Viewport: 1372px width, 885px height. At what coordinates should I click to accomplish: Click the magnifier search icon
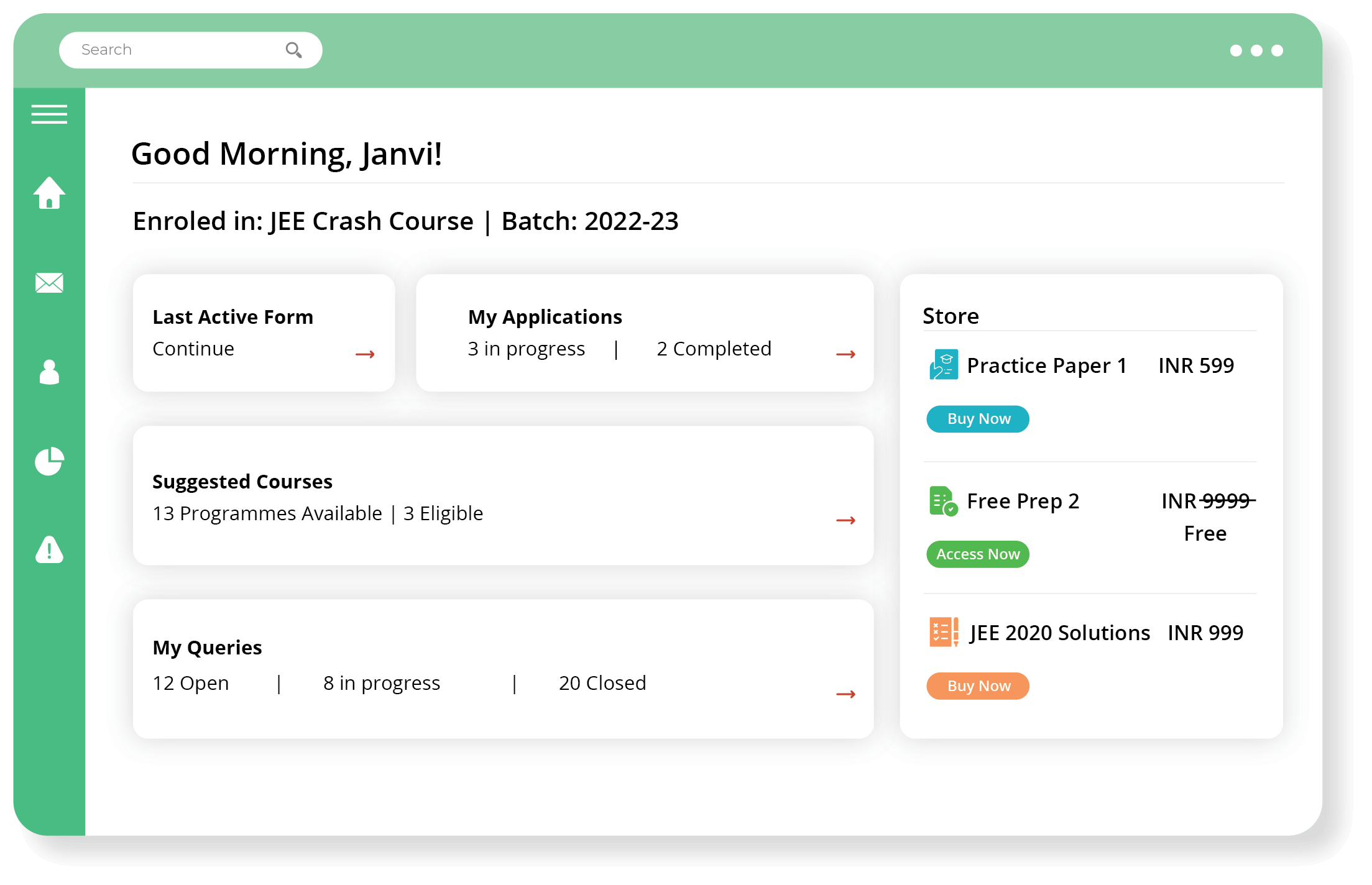tap(293, 50)
